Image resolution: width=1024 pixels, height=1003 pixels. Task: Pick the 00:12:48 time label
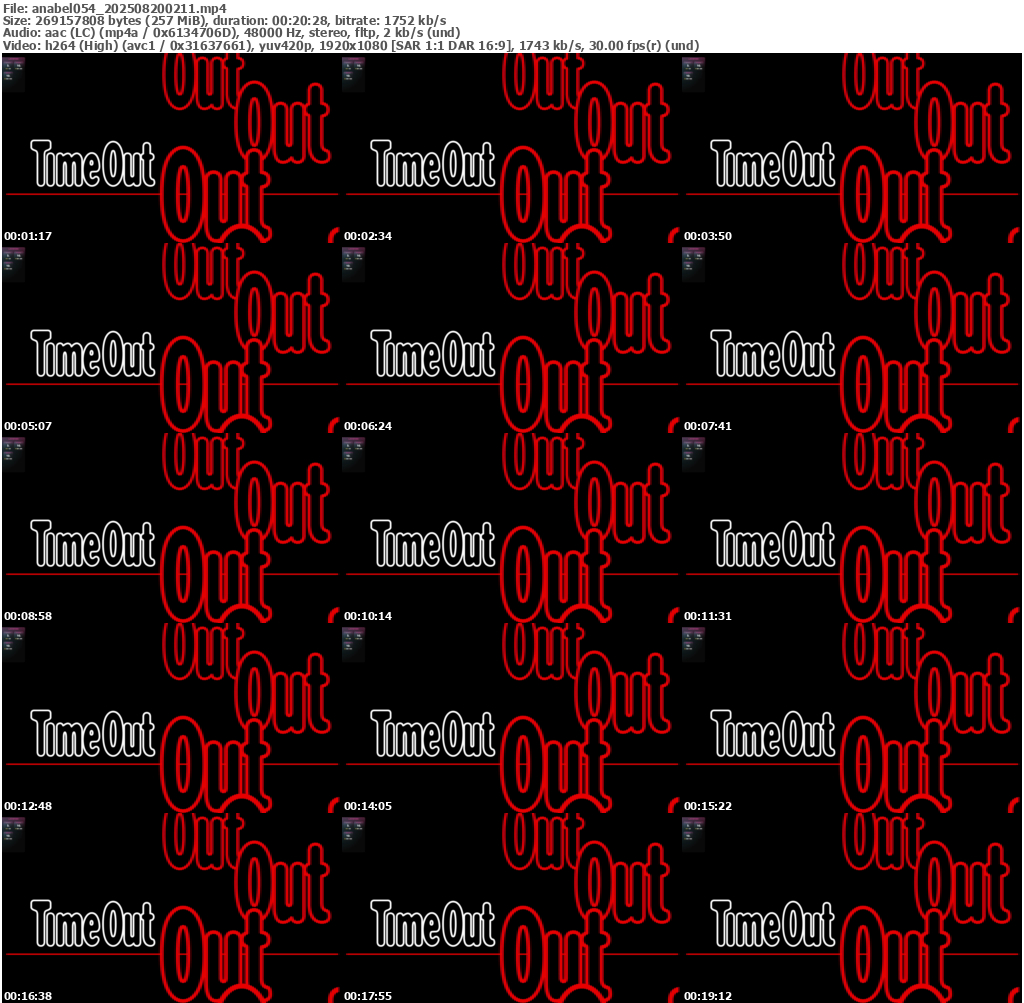(x=27, y=806)
